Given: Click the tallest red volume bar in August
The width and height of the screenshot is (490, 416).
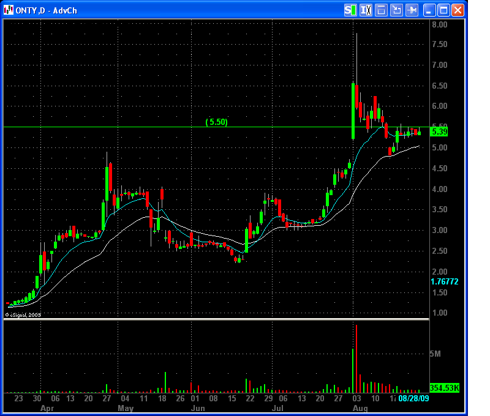Looking at the screenshot, I should (357, 359).
